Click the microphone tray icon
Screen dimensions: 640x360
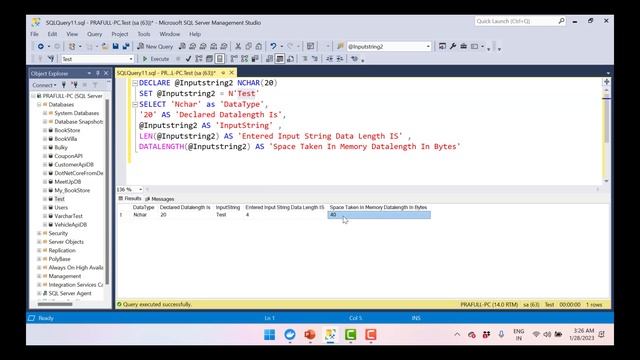501,334
